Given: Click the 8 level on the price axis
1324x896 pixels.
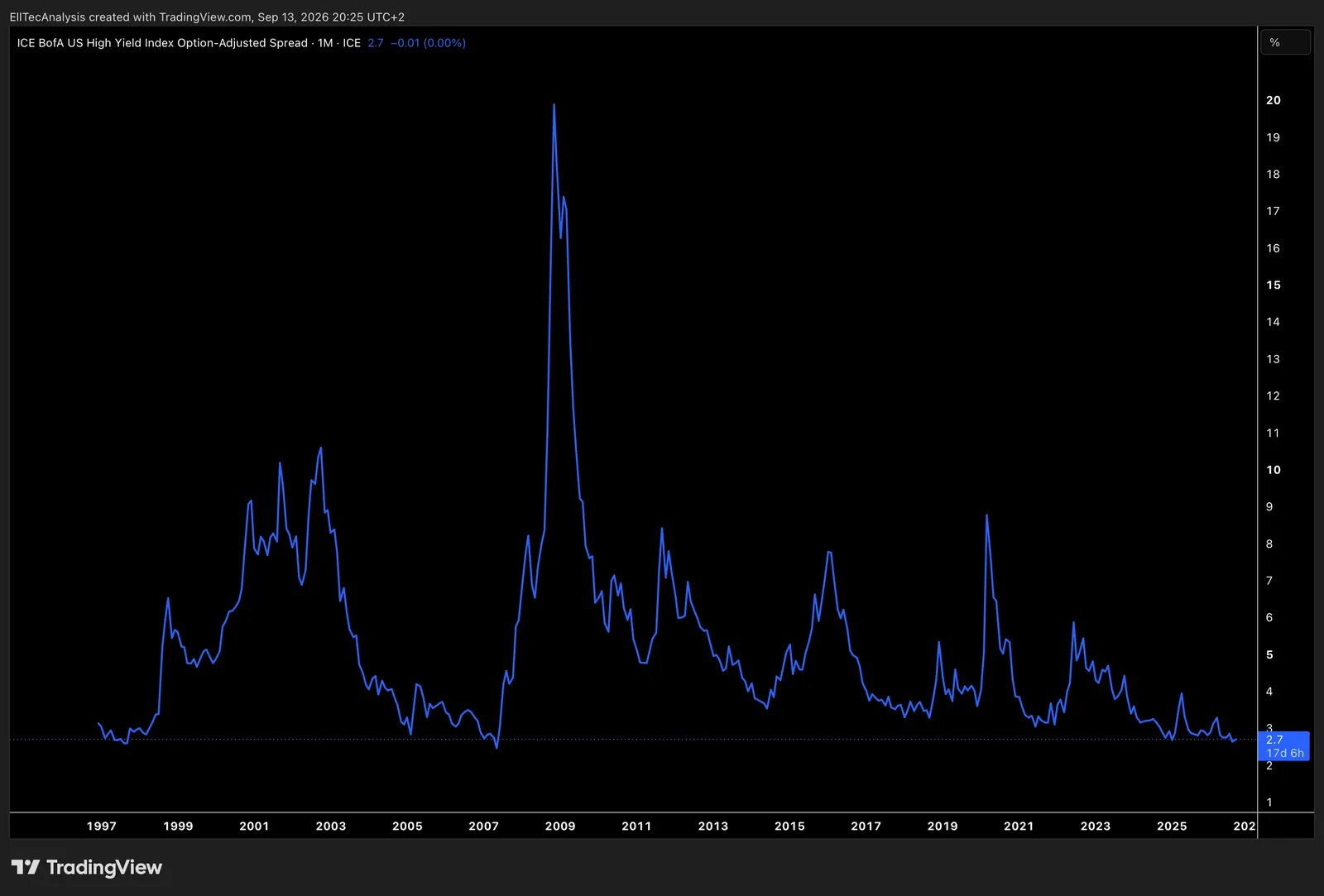Looking at the screenshot, I should (1269, 544).
